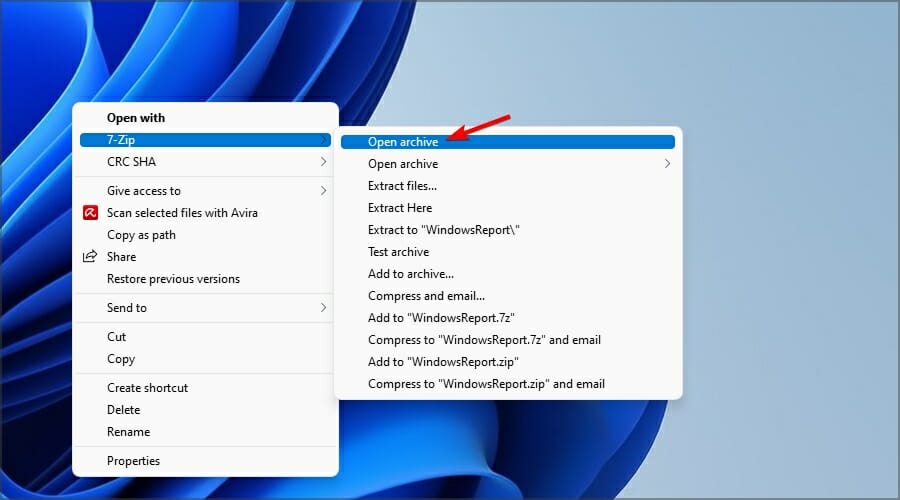The height and width of the screenshot is (500, 900).
Task: Expand the Open archive submenu chevron
Action: (x=667, y=164)
